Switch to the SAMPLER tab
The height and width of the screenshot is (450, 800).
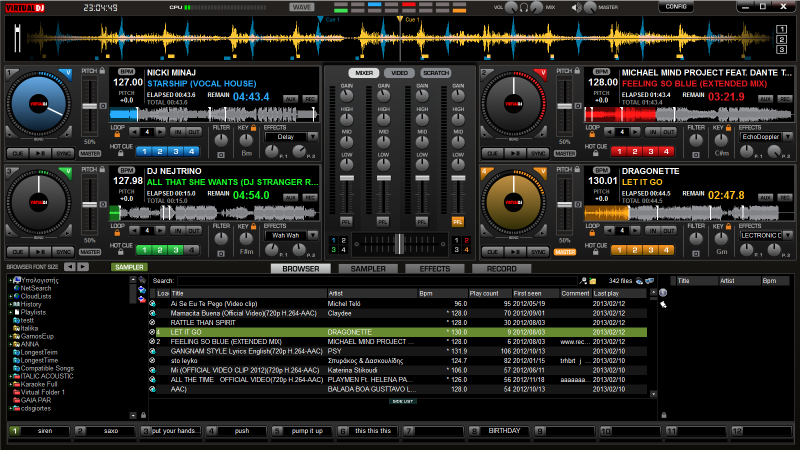tap(368, 268)
